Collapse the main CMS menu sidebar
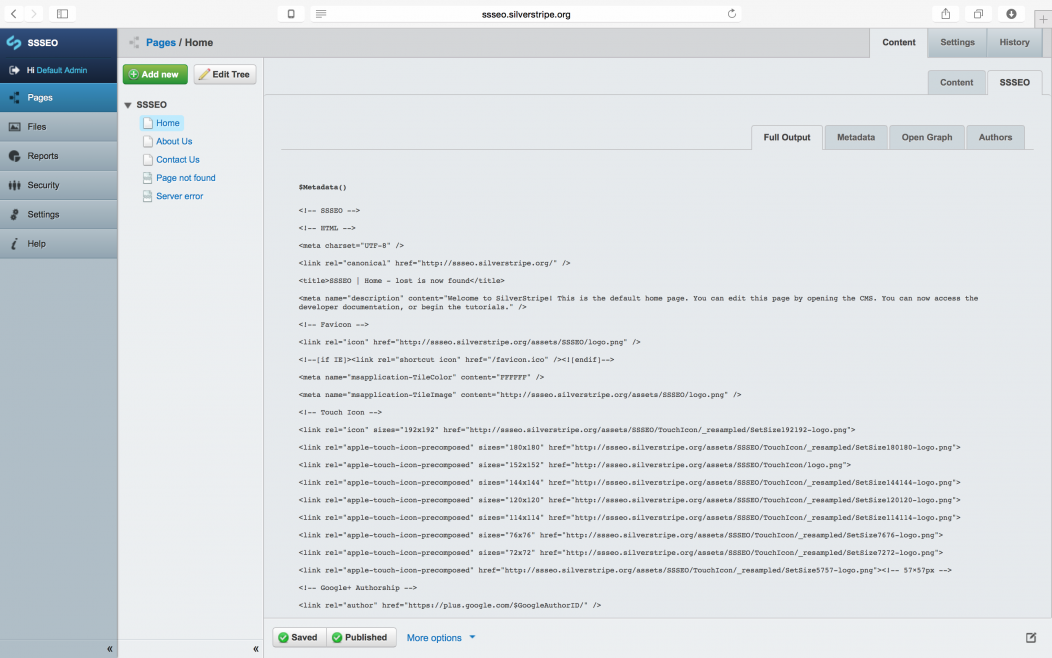 [109, 649]
